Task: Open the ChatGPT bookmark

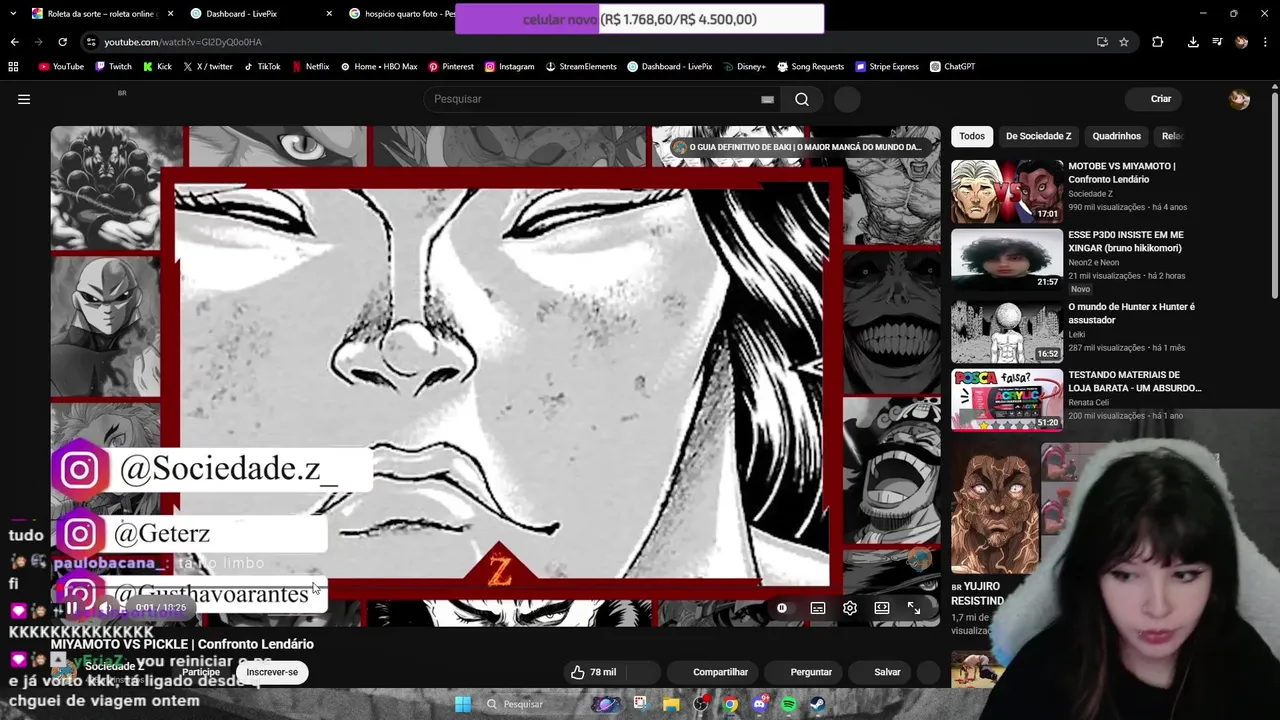Action: [952, 67]
